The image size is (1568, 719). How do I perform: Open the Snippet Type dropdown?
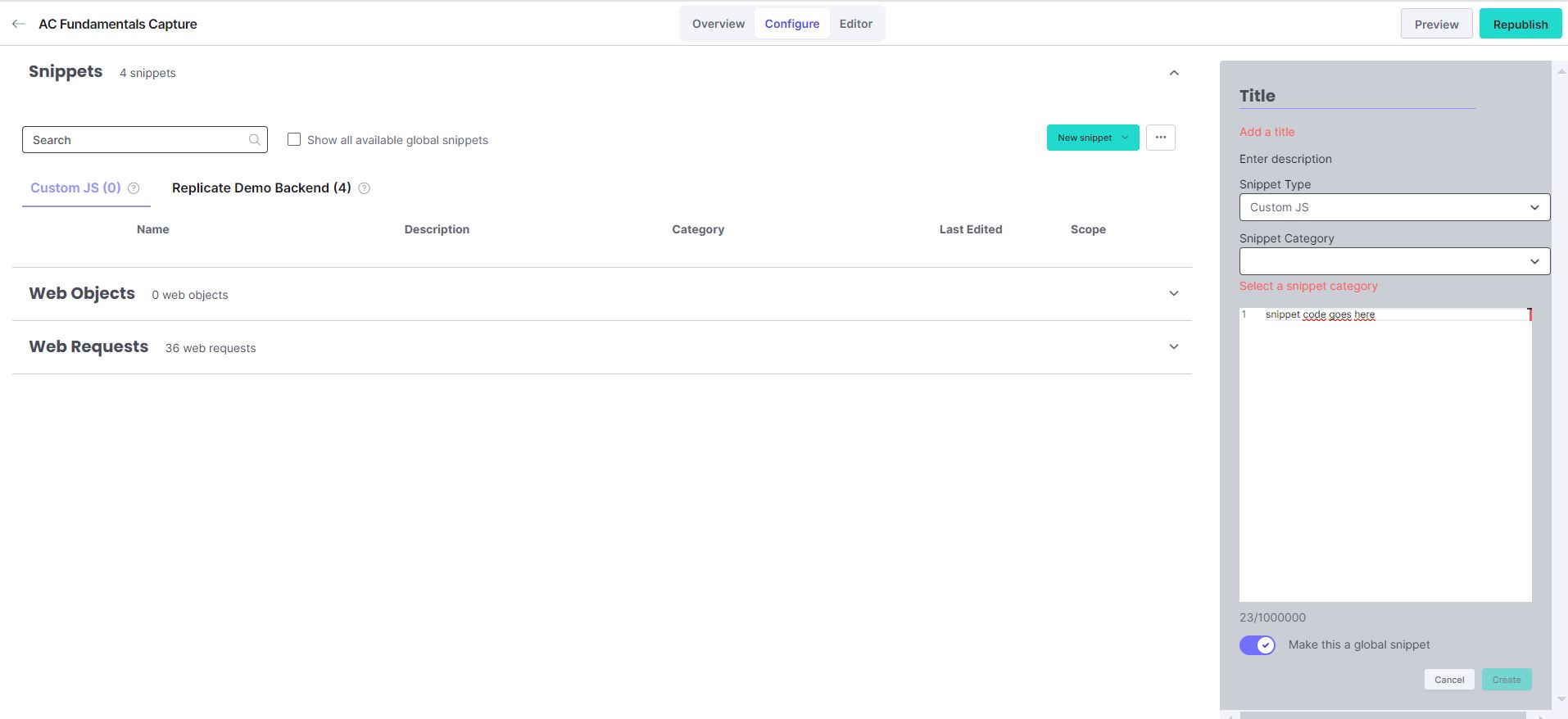[x=1394, y=207]
